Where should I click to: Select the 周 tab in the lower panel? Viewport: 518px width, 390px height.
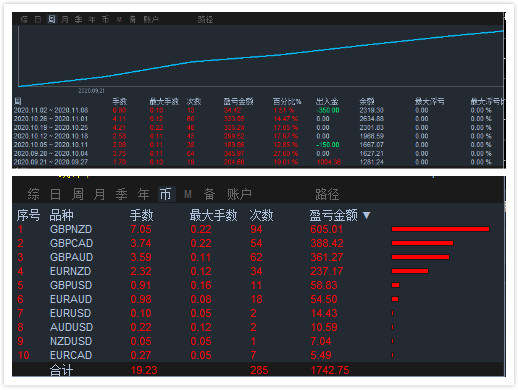(x=78, y=194)
